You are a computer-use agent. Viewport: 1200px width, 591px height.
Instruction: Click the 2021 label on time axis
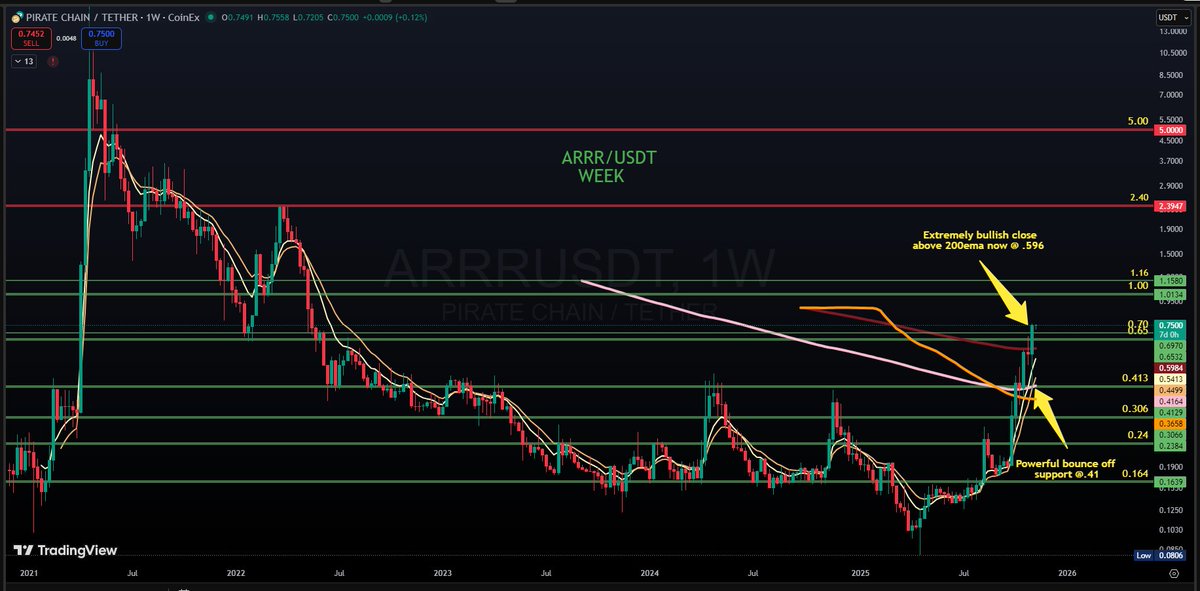tap(29, 574)
